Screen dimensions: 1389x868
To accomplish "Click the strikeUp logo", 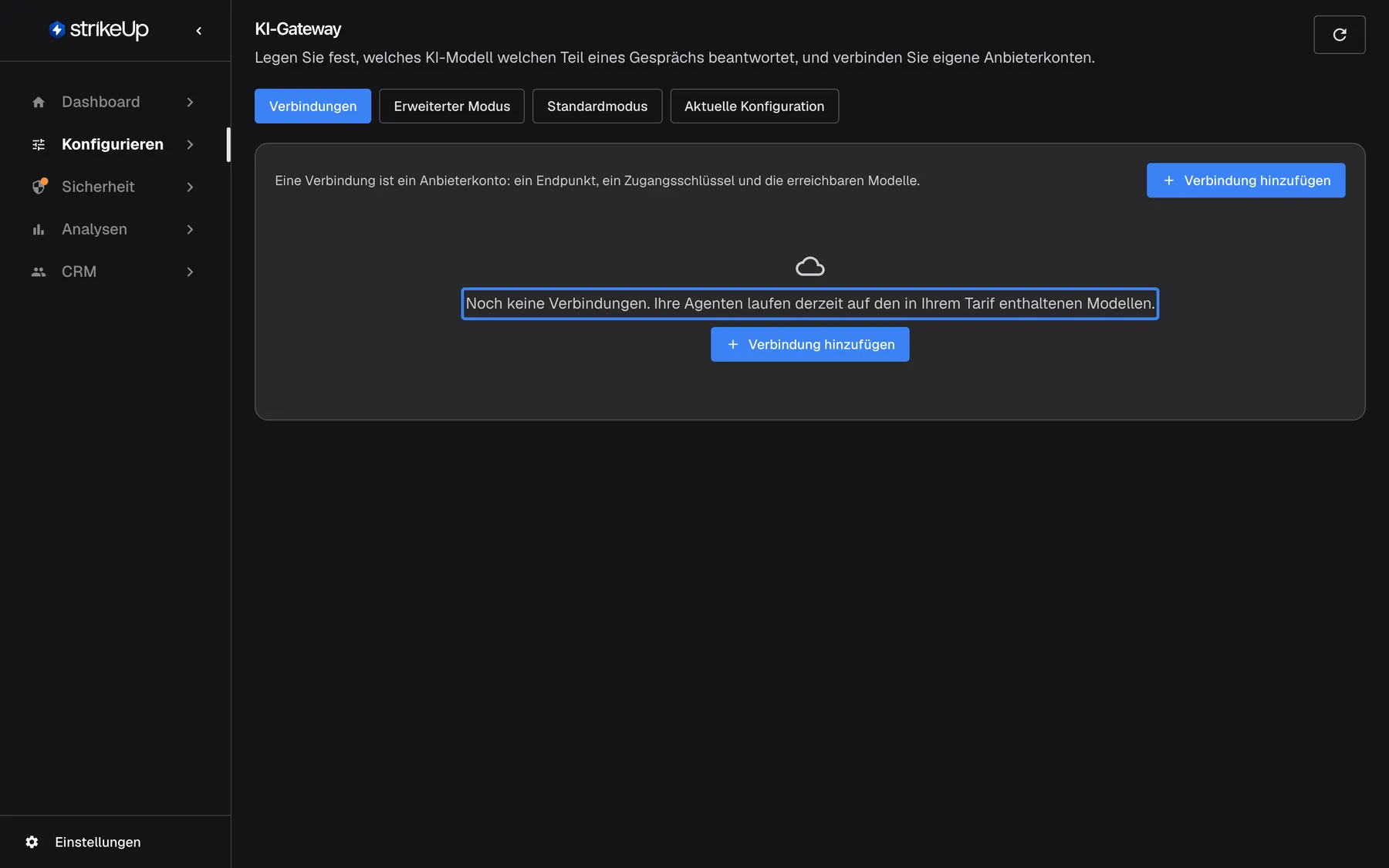I will (99, 30).
